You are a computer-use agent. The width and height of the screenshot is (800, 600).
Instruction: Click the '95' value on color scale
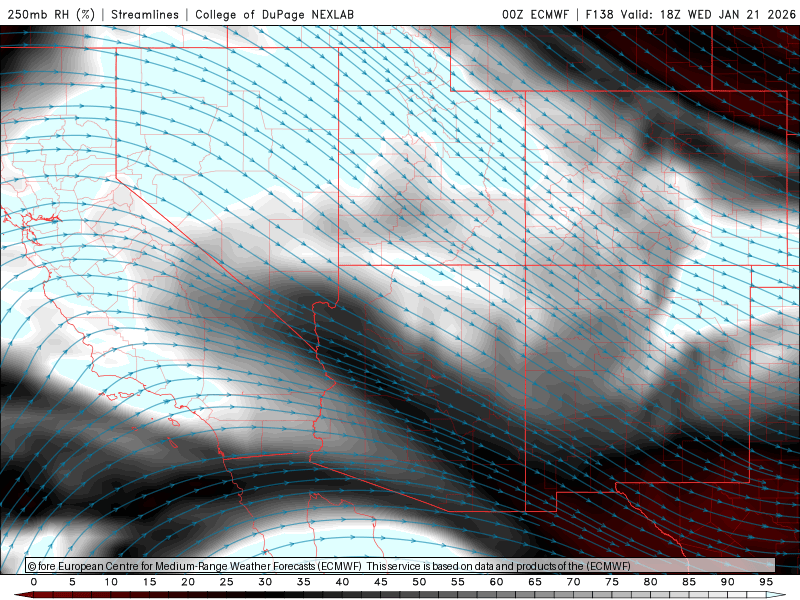pos(766,582)
